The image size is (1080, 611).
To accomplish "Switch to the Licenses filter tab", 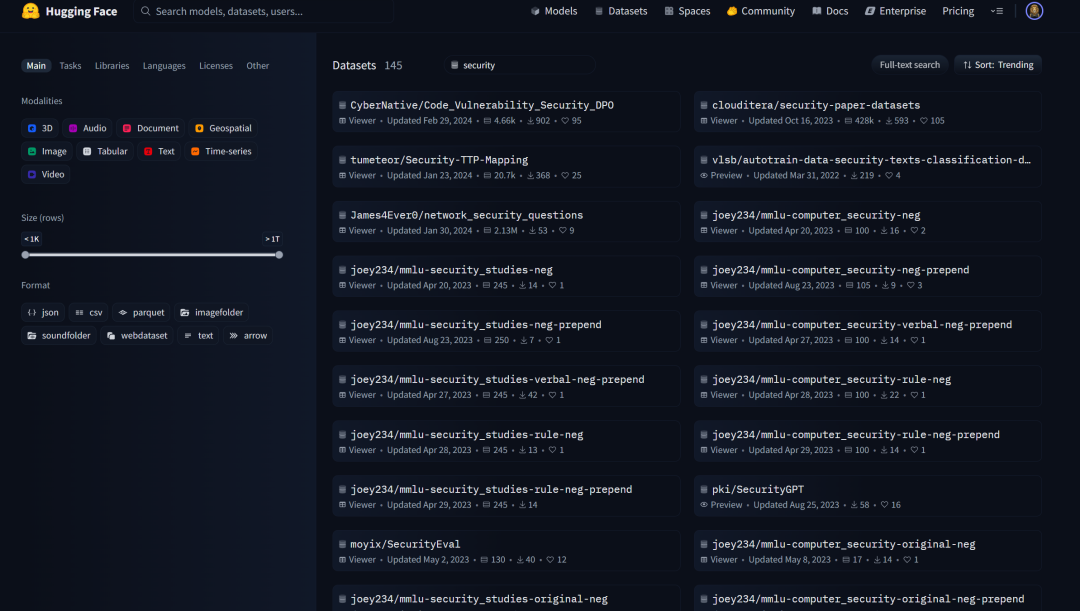I will [x=216, y=65].
